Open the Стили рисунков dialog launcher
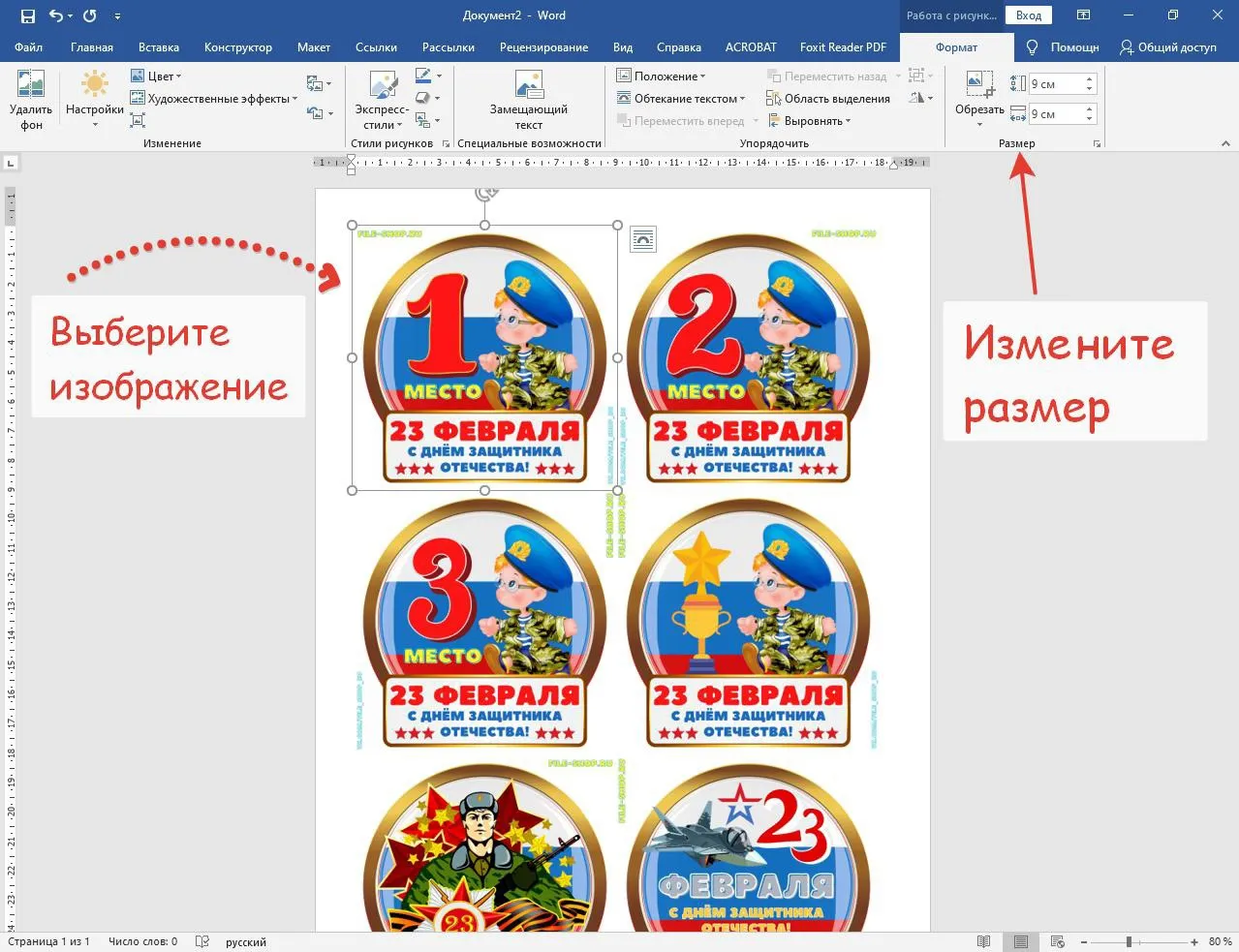1239x952 pixels. point(446,143)
